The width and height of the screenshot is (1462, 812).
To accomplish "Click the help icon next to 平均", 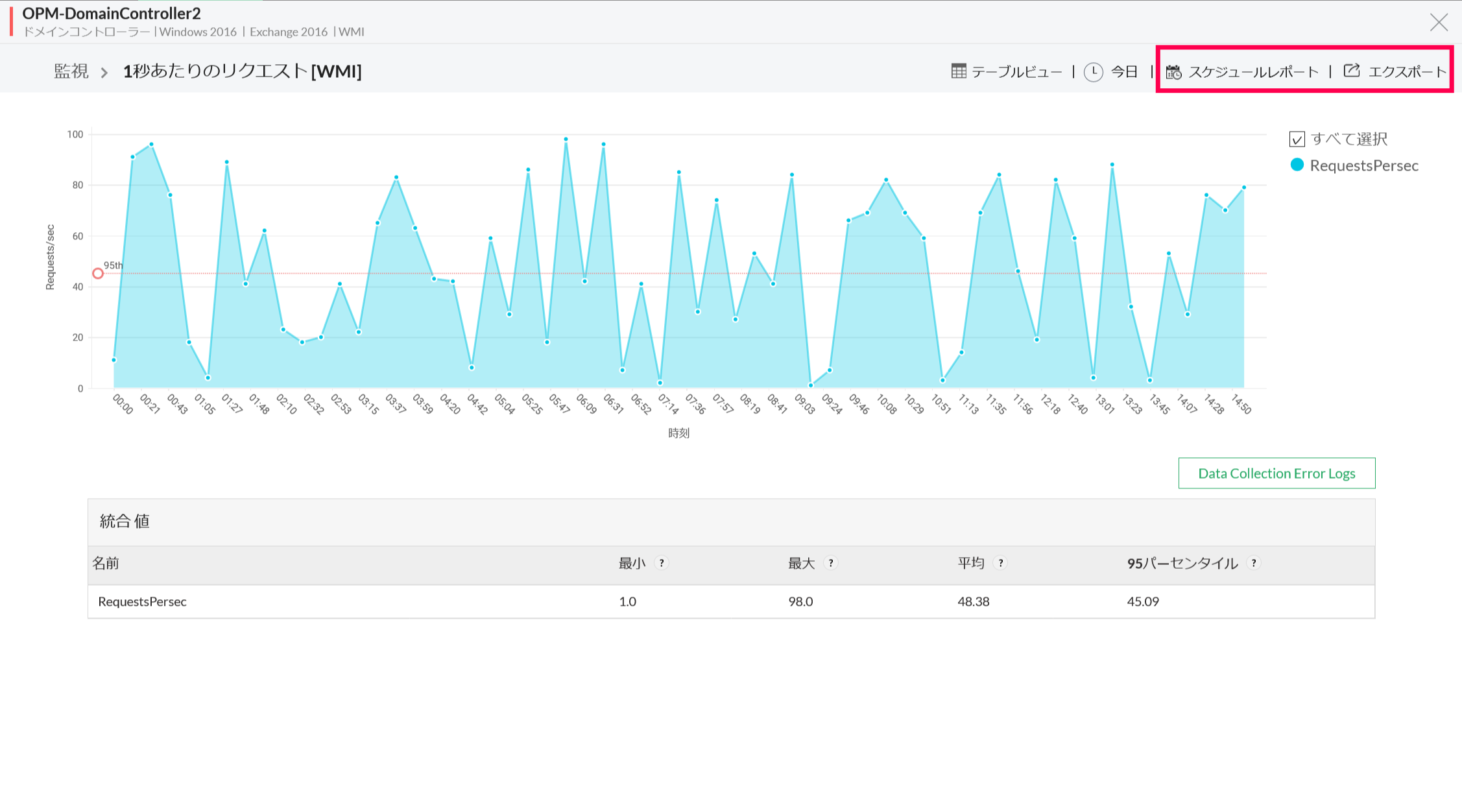I will click(x=1001, y=563).
